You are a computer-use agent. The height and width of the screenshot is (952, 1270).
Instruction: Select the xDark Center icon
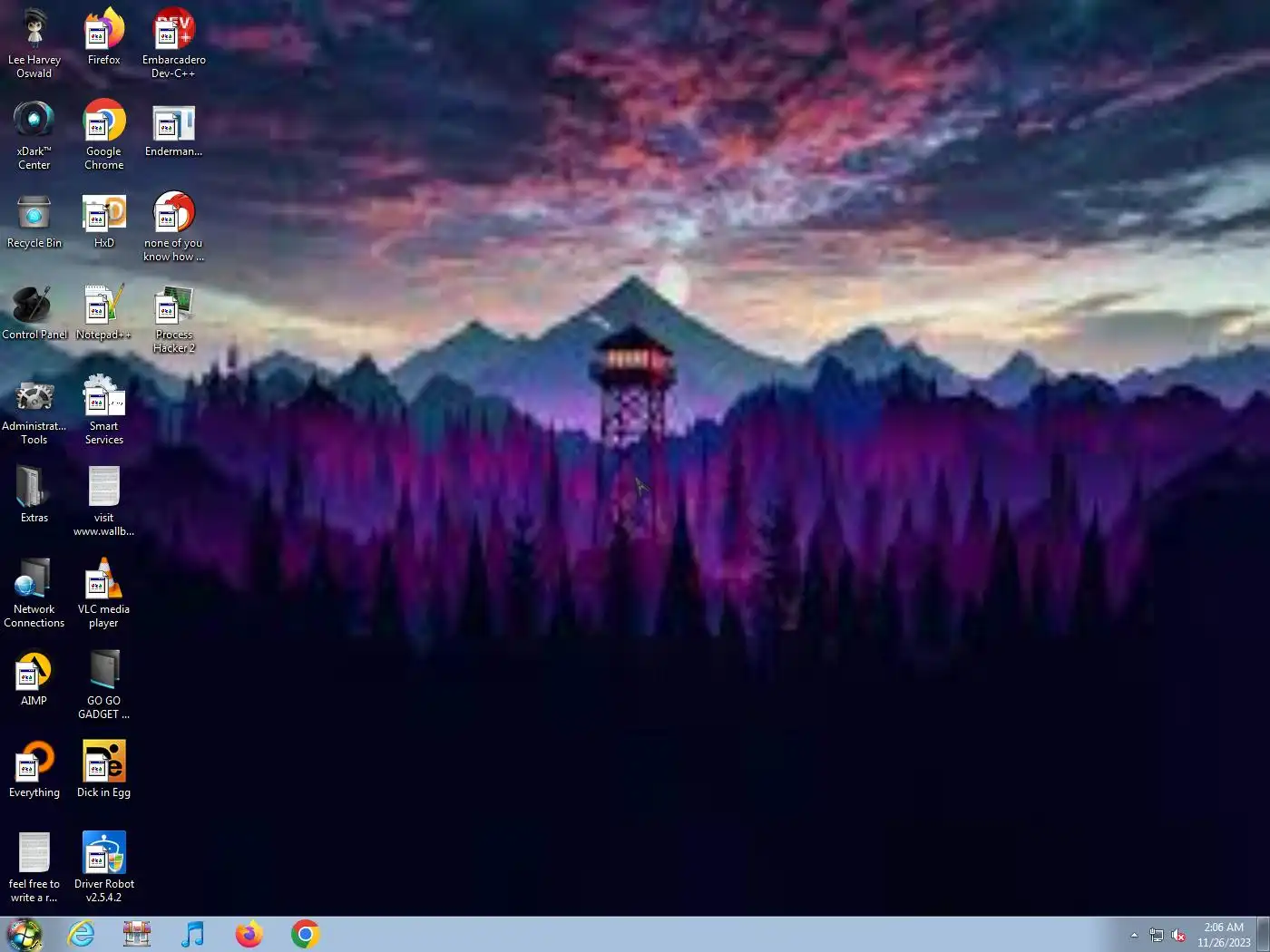34,134
